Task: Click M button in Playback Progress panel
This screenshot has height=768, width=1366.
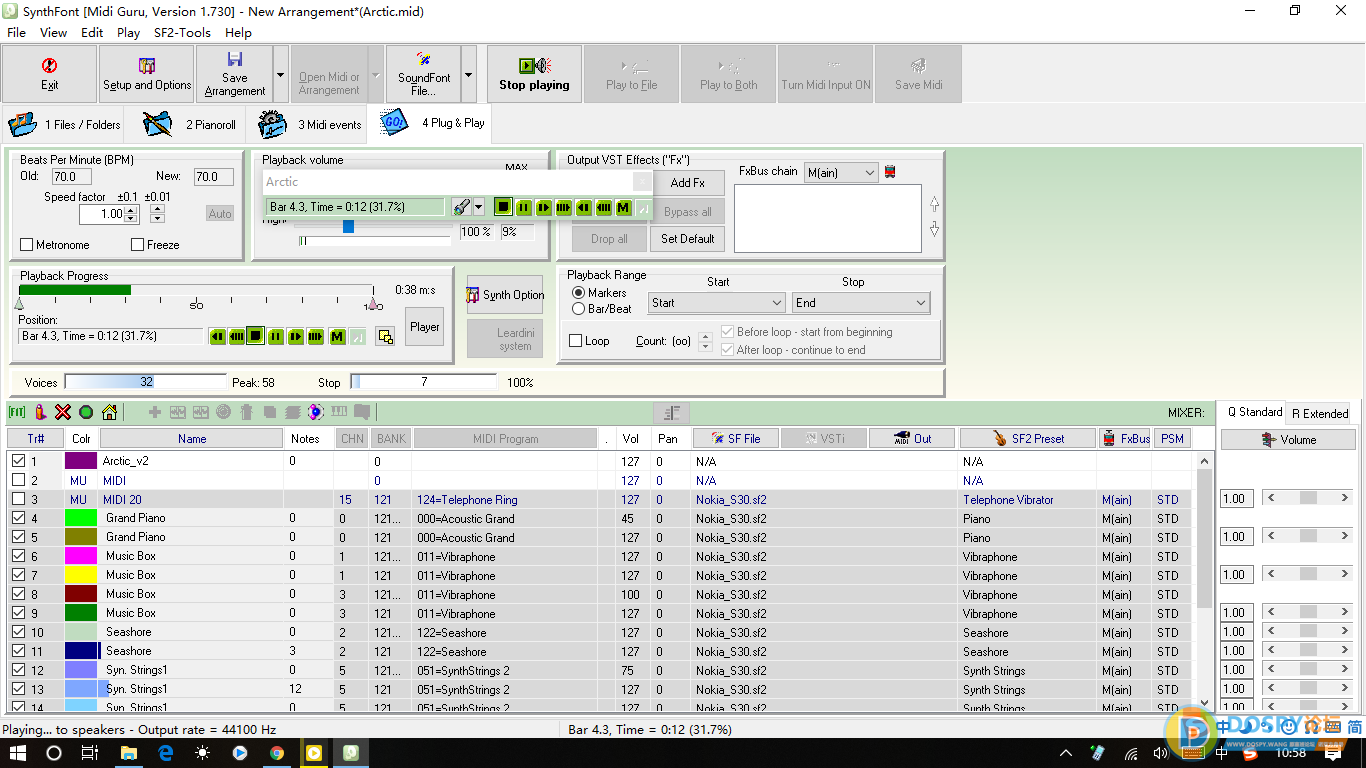Action: click(337, 336)
